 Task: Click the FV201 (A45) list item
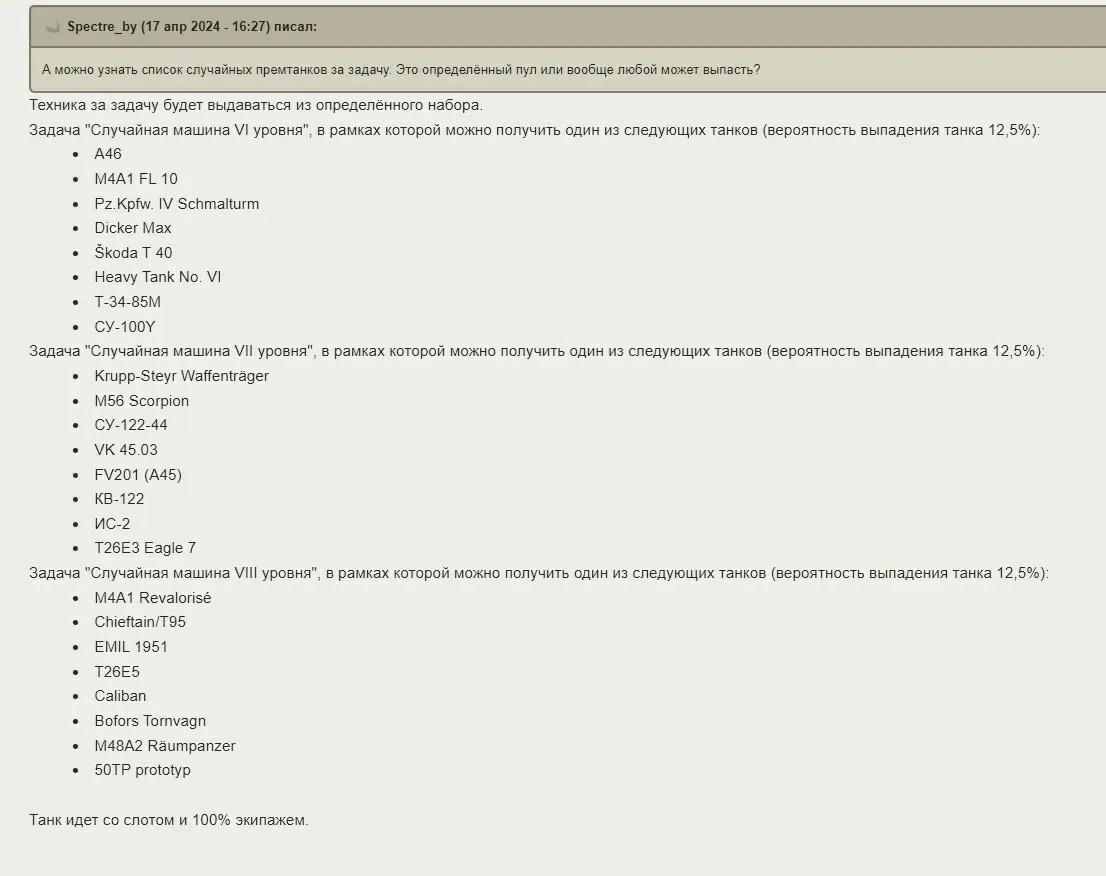[x=138, y=475]
